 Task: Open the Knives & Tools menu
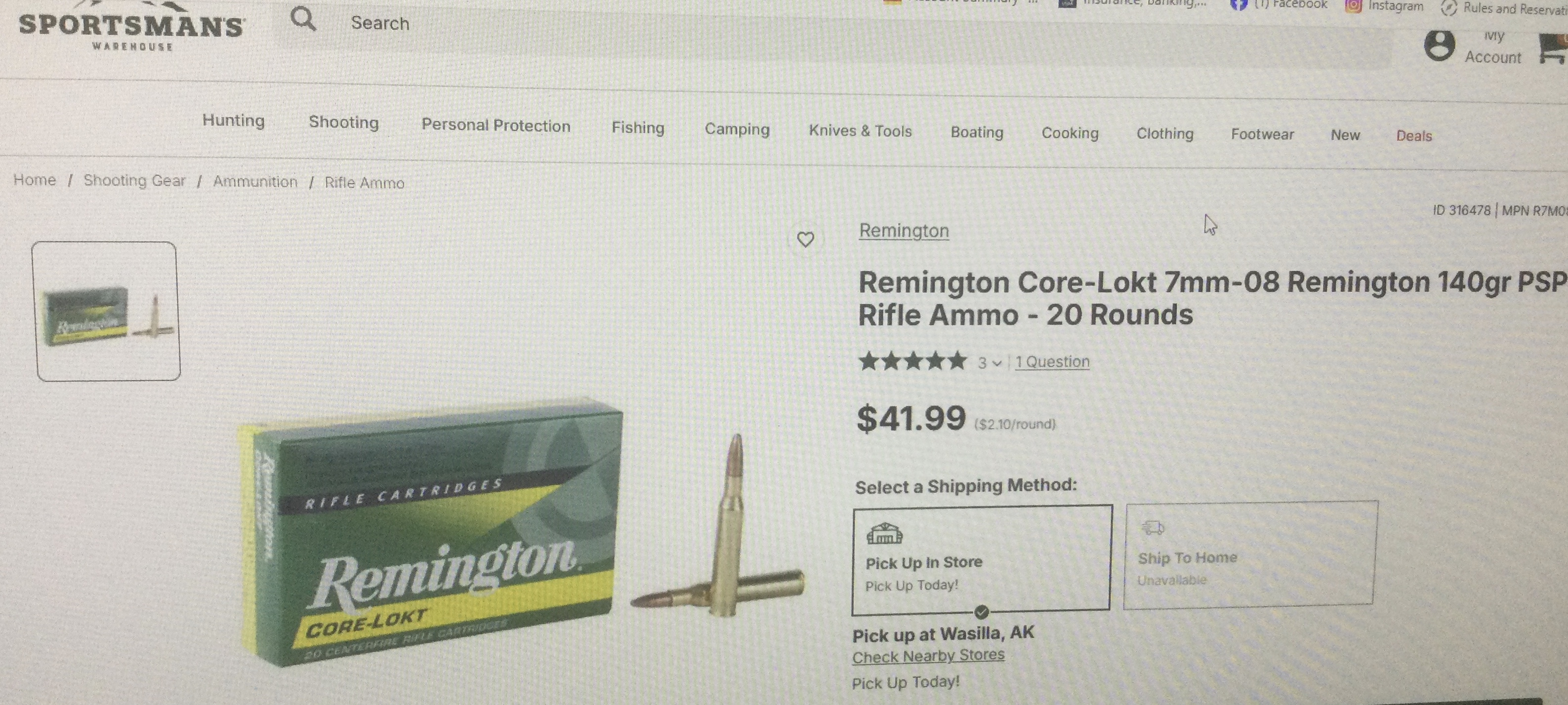860,131
